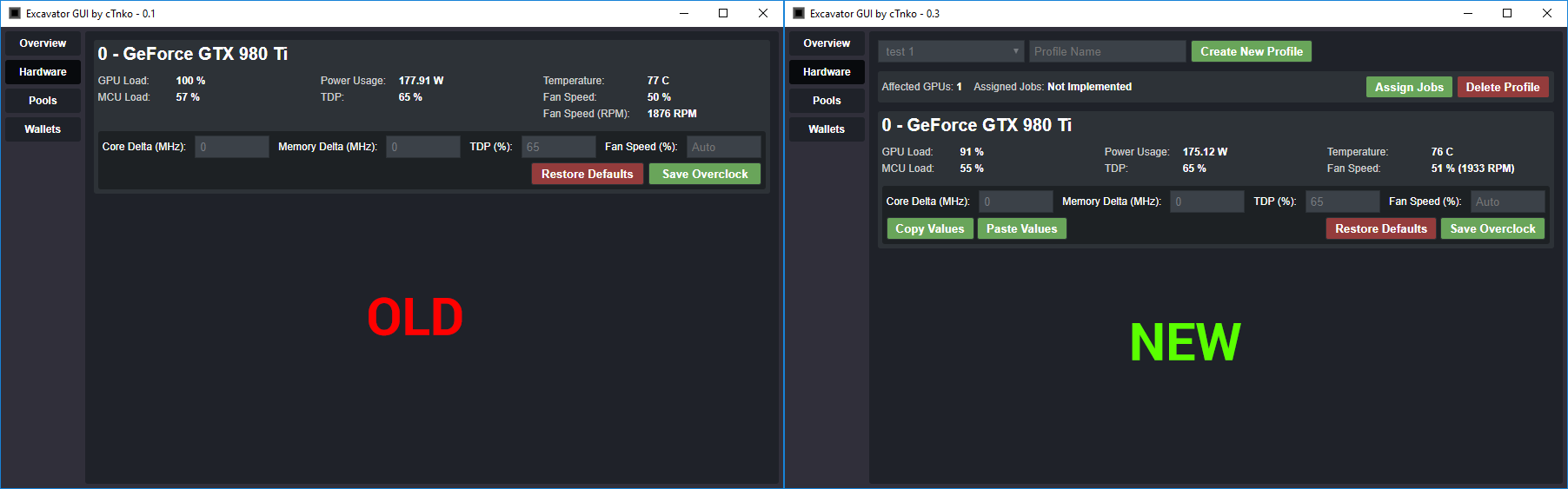
Task: Focus TDP (%) field in v0.3 window
Action: pos(1343,202)
